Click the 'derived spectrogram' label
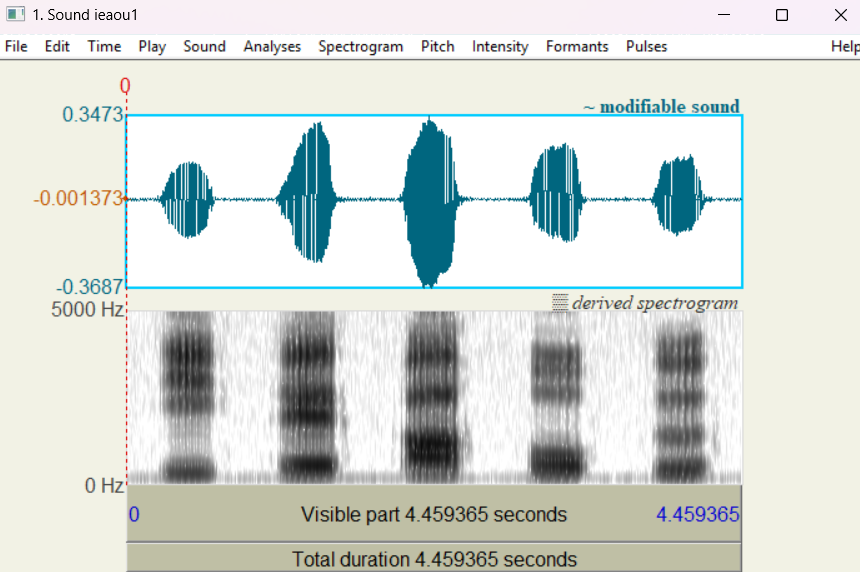 click(x=655, y=303)
